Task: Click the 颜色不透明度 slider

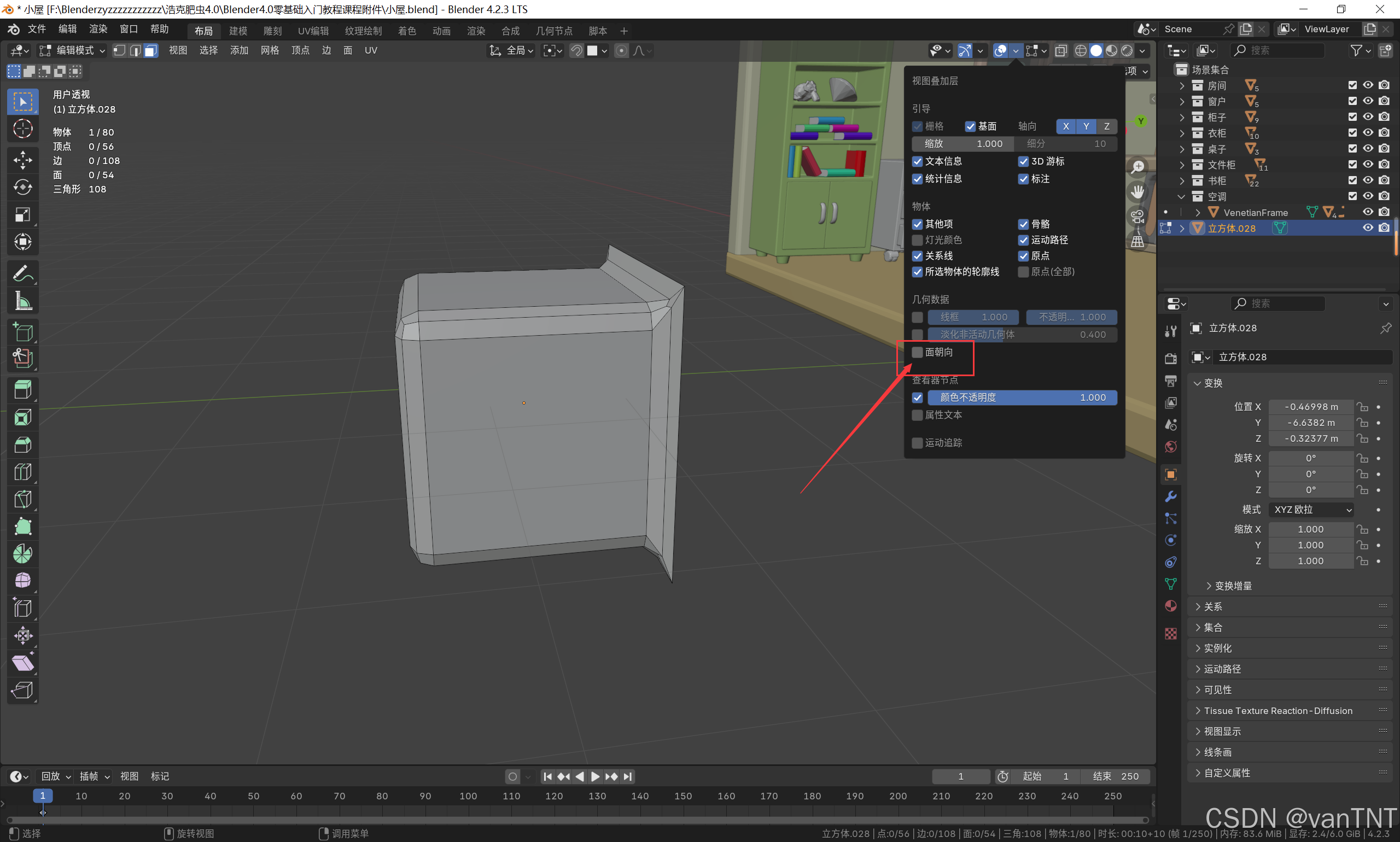Action: click(x=1022, y=397)
